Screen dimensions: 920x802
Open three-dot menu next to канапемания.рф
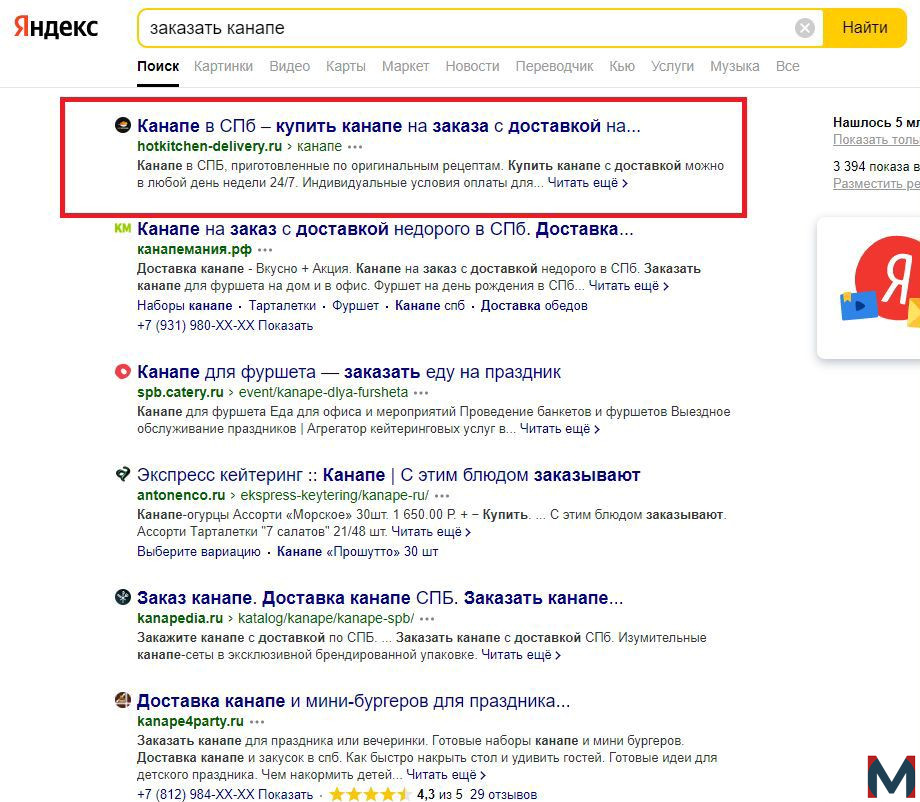265,250
